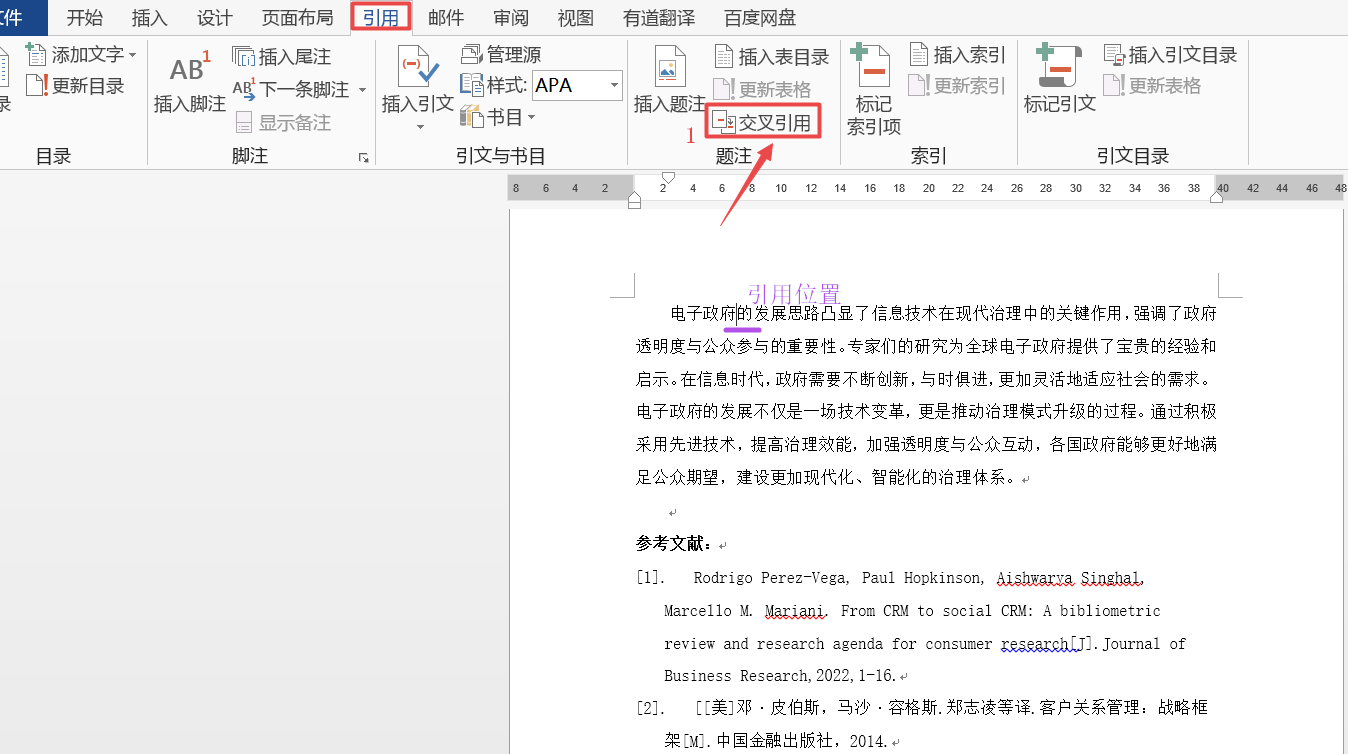Click the right indent marker on ruler
1348x754 pixels.
pyautogui.click(x=1216, y=198)
